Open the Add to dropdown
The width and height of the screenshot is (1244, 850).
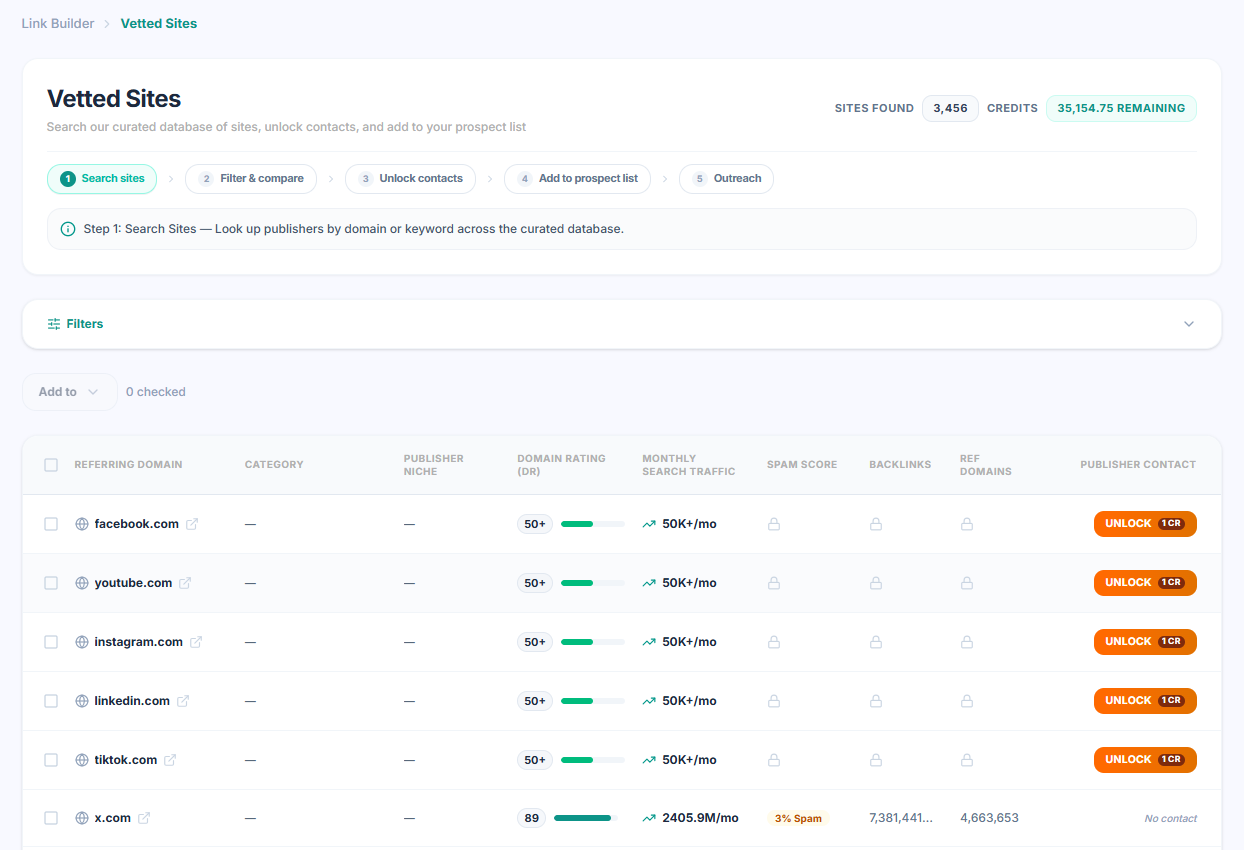point(69,392)
